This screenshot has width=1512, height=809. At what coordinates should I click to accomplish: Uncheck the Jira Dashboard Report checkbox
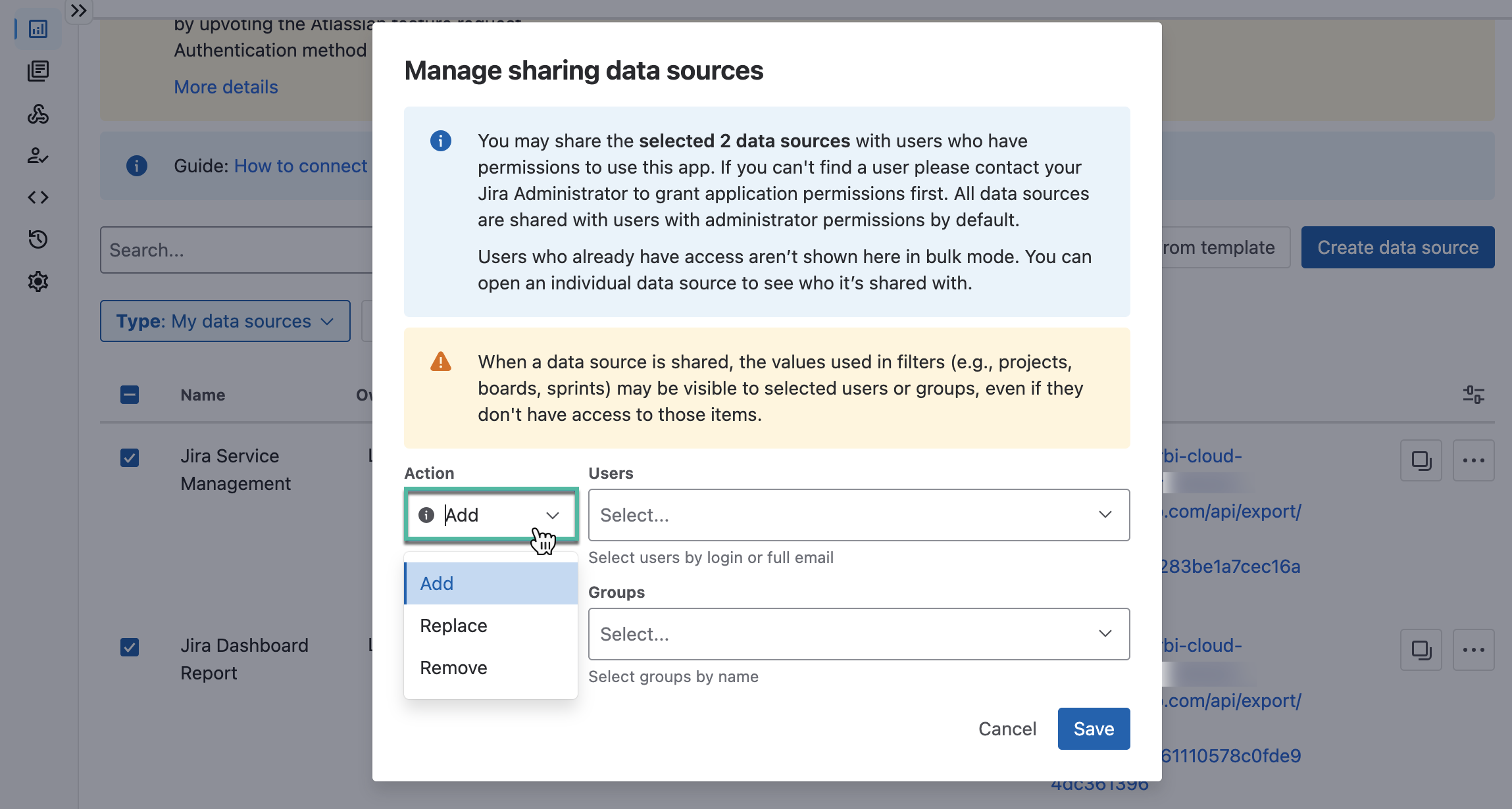130,647
